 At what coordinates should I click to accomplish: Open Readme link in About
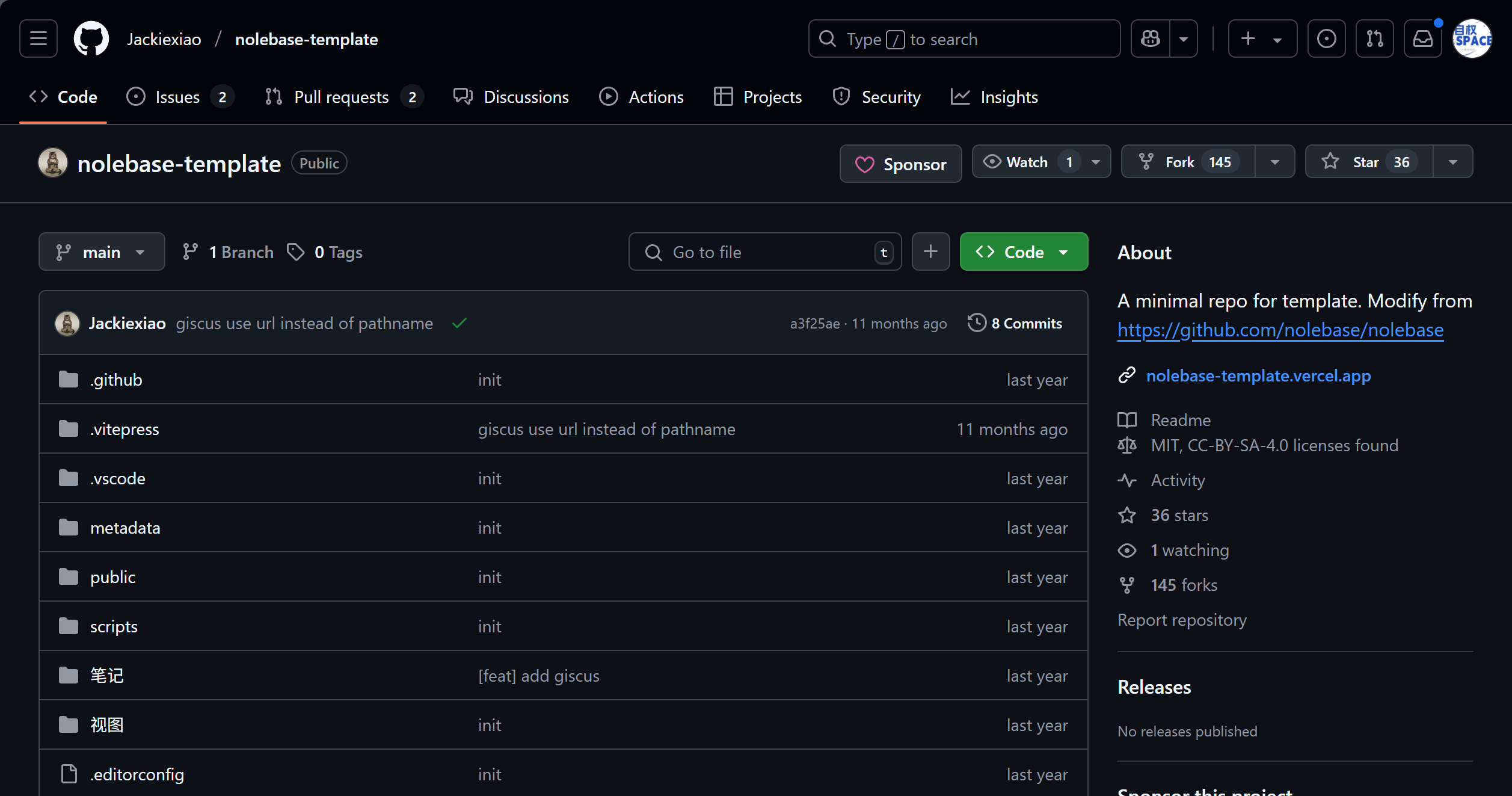(1180, 420)
